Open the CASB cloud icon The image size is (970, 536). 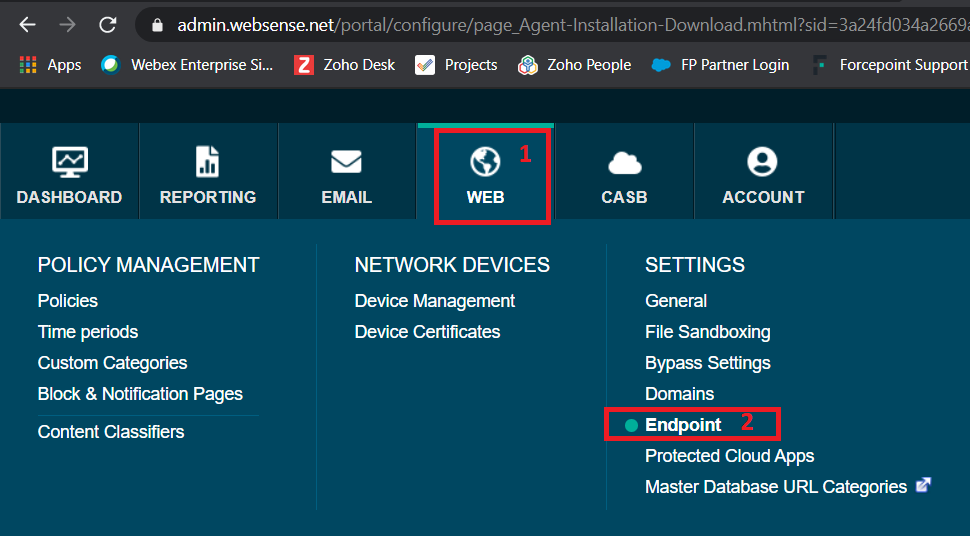pyautogui.click(x=625, y=163)
